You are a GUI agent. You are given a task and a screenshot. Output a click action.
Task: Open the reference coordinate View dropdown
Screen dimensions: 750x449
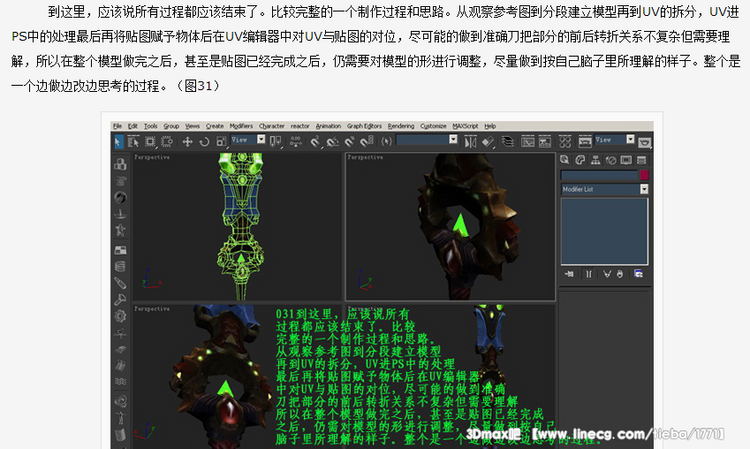coord(248,141)
